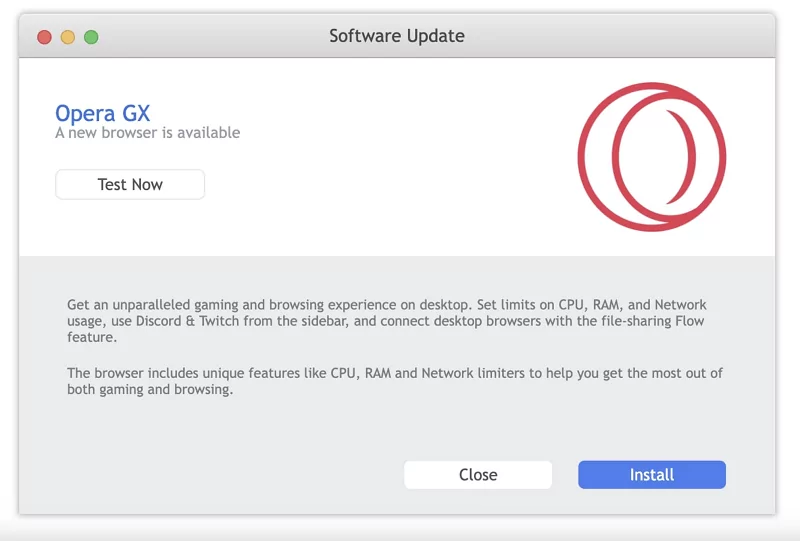Click the 'A new browser is available' subtitle
The width and height of the screenshot is (800, 541).
[x=147, y=132]
